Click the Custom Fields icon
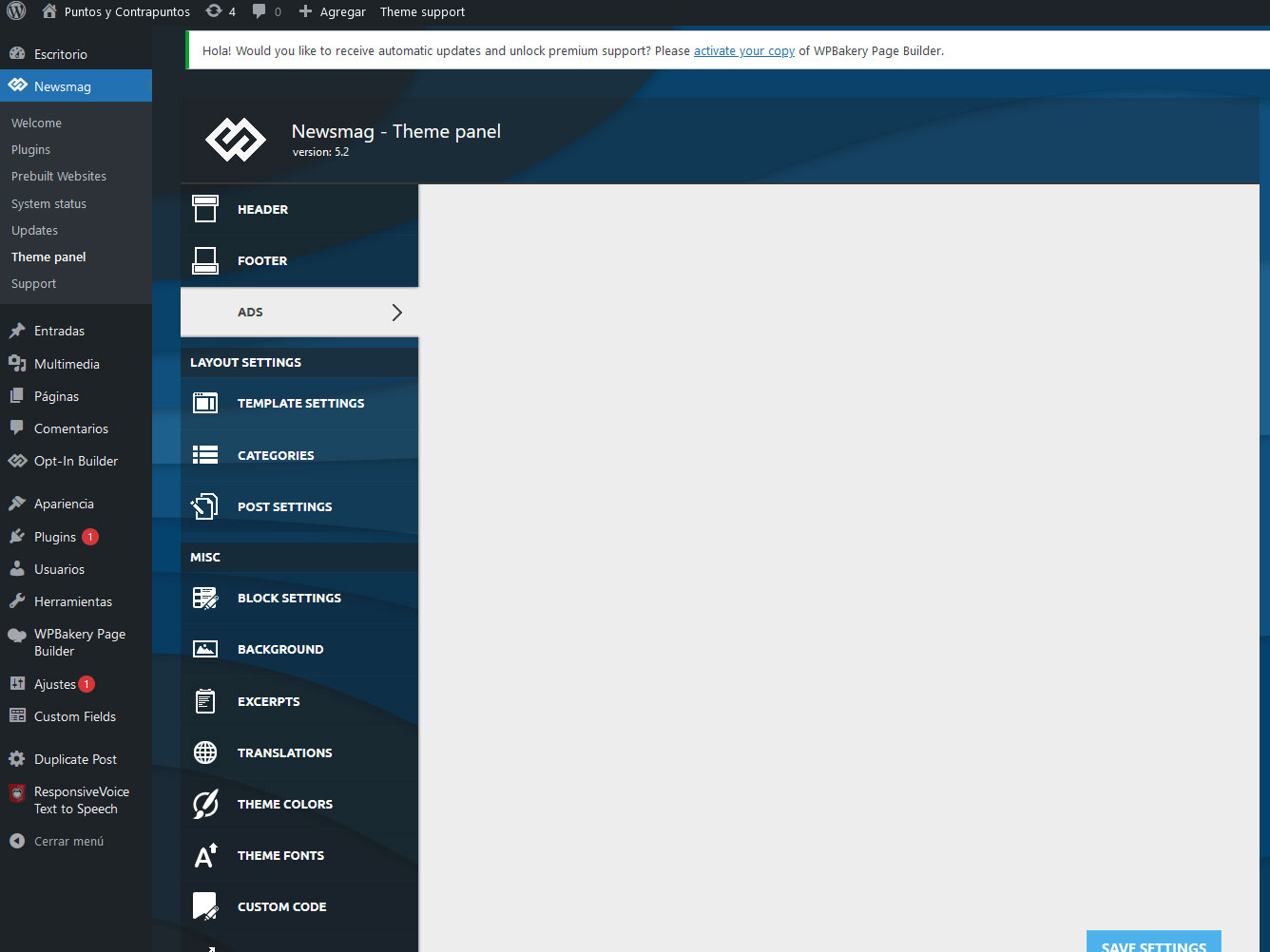 click(x=17, y=716)
